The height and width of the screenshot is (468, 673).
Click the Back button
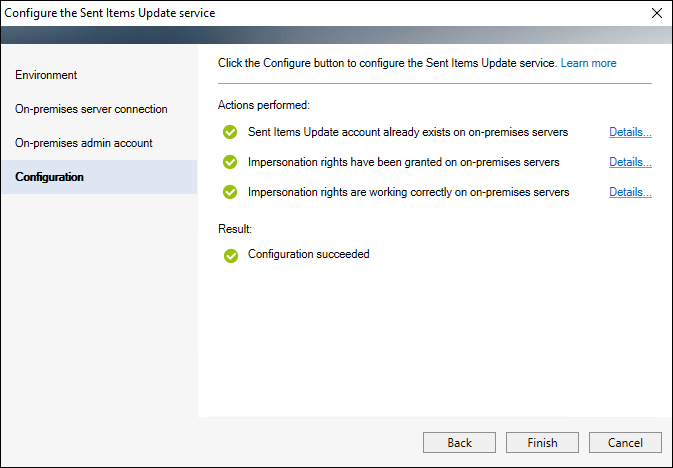tap(459, 443)
